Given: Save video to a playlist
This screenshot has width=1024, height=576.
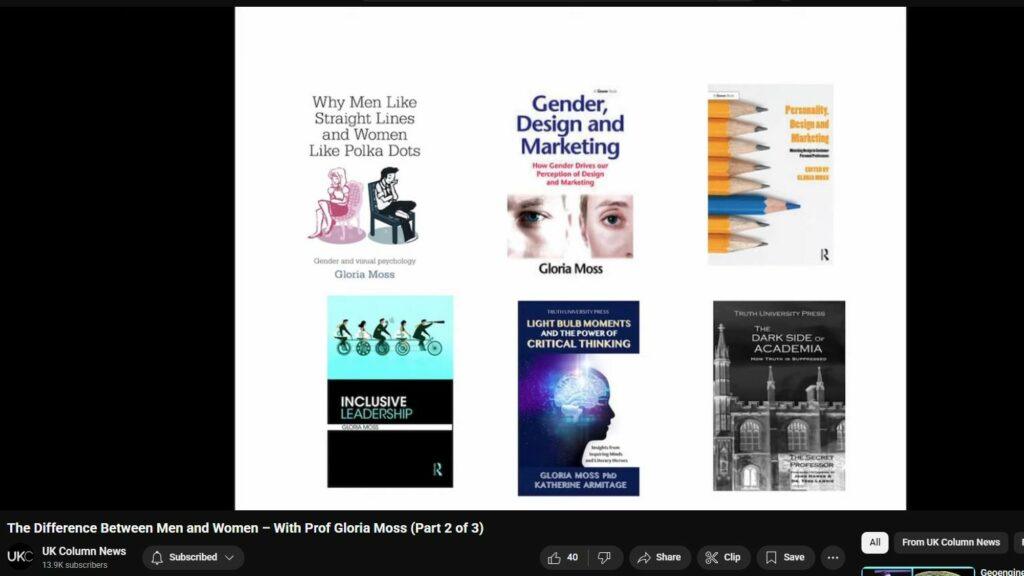Looking at the screenshot, I should [785, 557].
